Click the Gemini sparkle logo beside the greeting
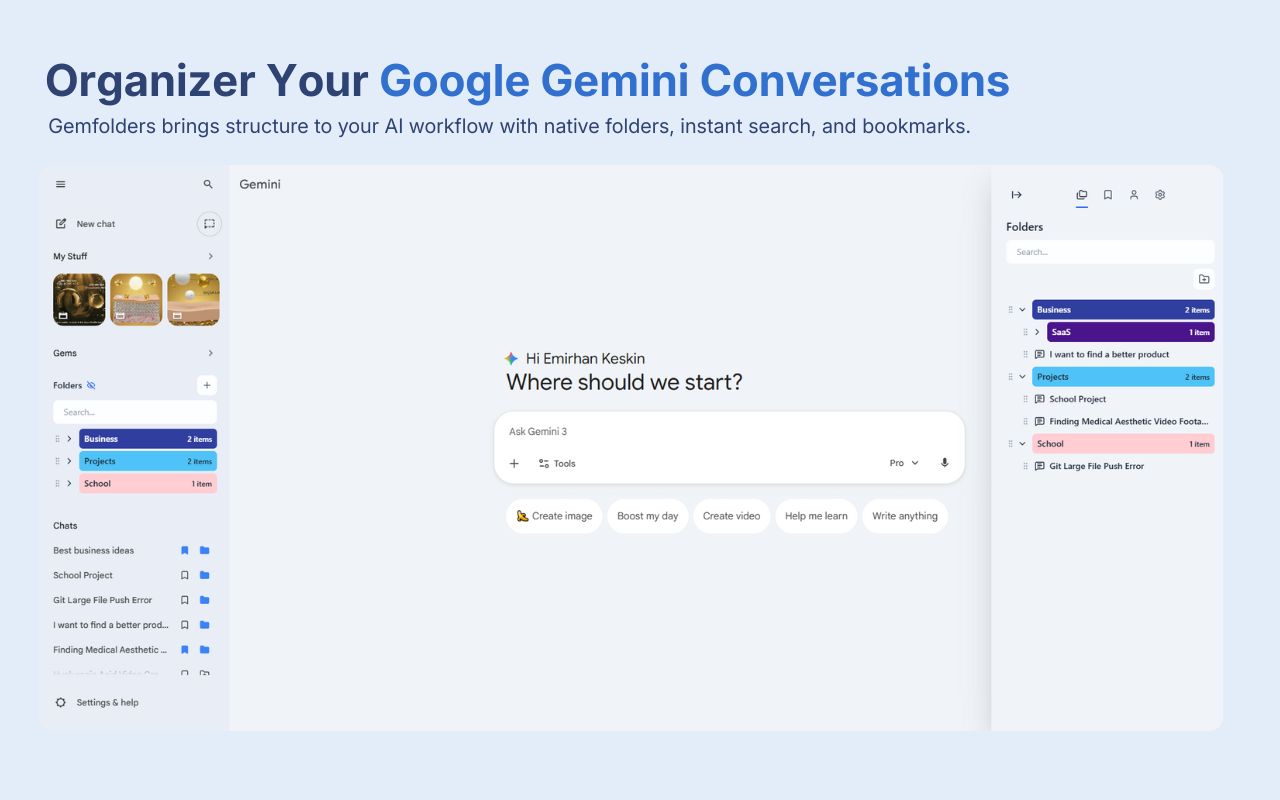 pyautogui.click(x=511, y=358)
